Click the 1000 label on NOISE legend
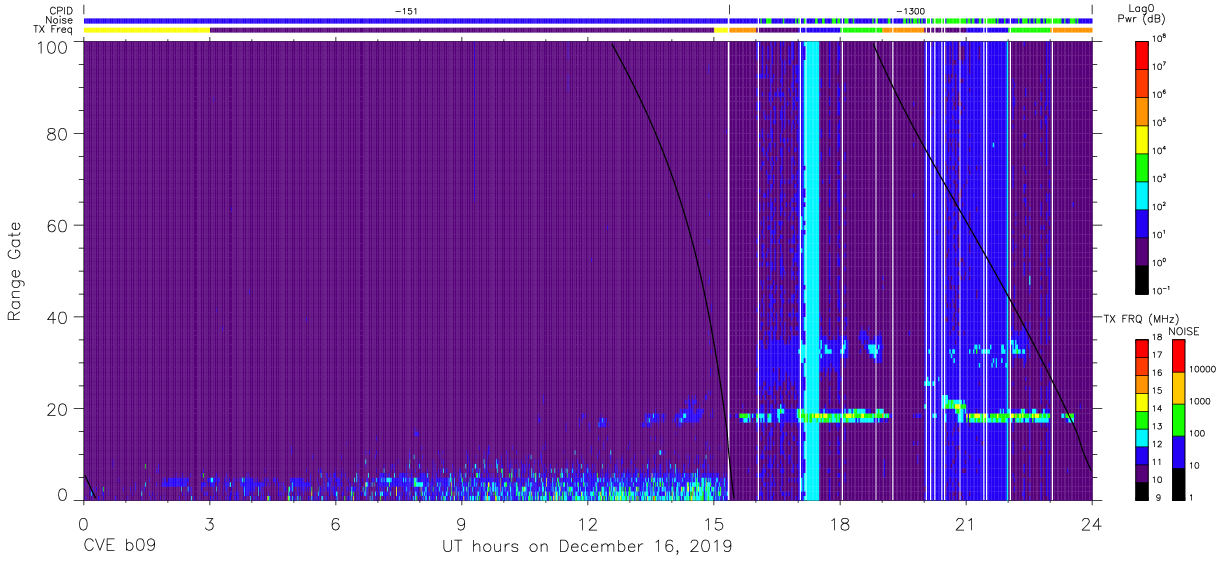Image resolution: width=1228 pixels, height=567 pixels. click(1201, 402)
